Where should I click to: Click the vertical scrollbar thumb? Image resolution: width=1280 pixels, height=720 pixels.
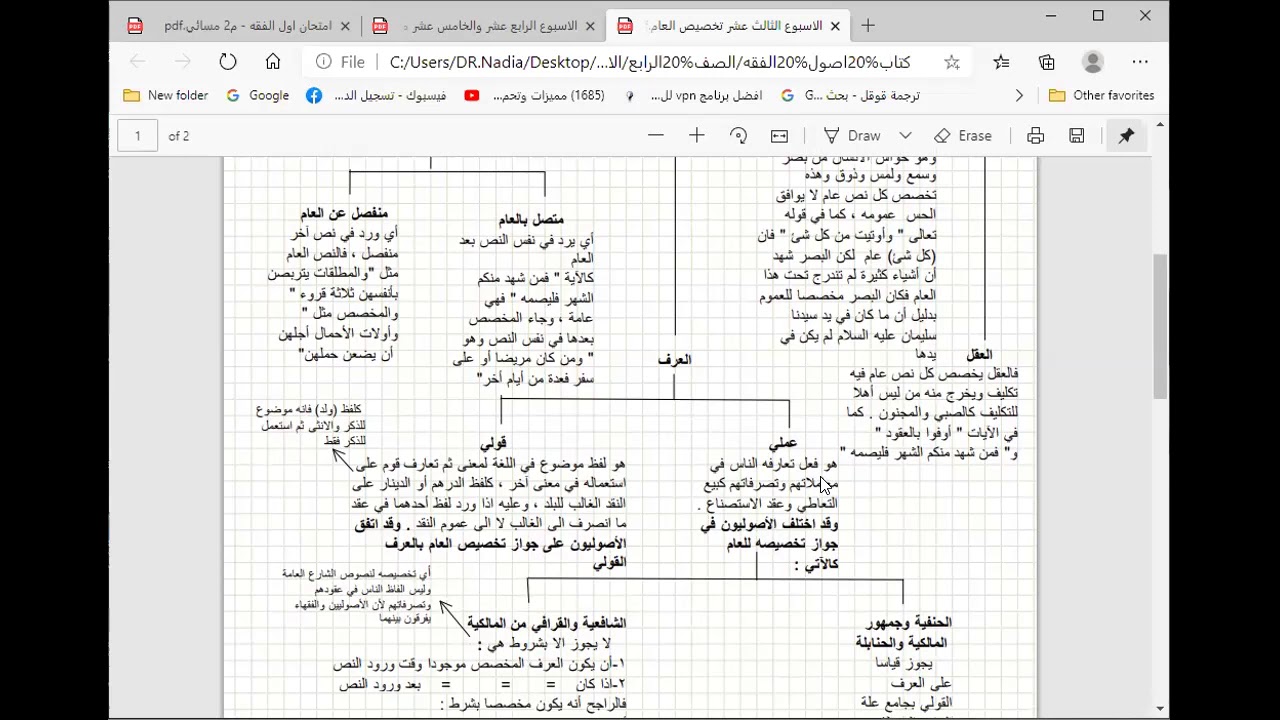[x=1160, y=325]
